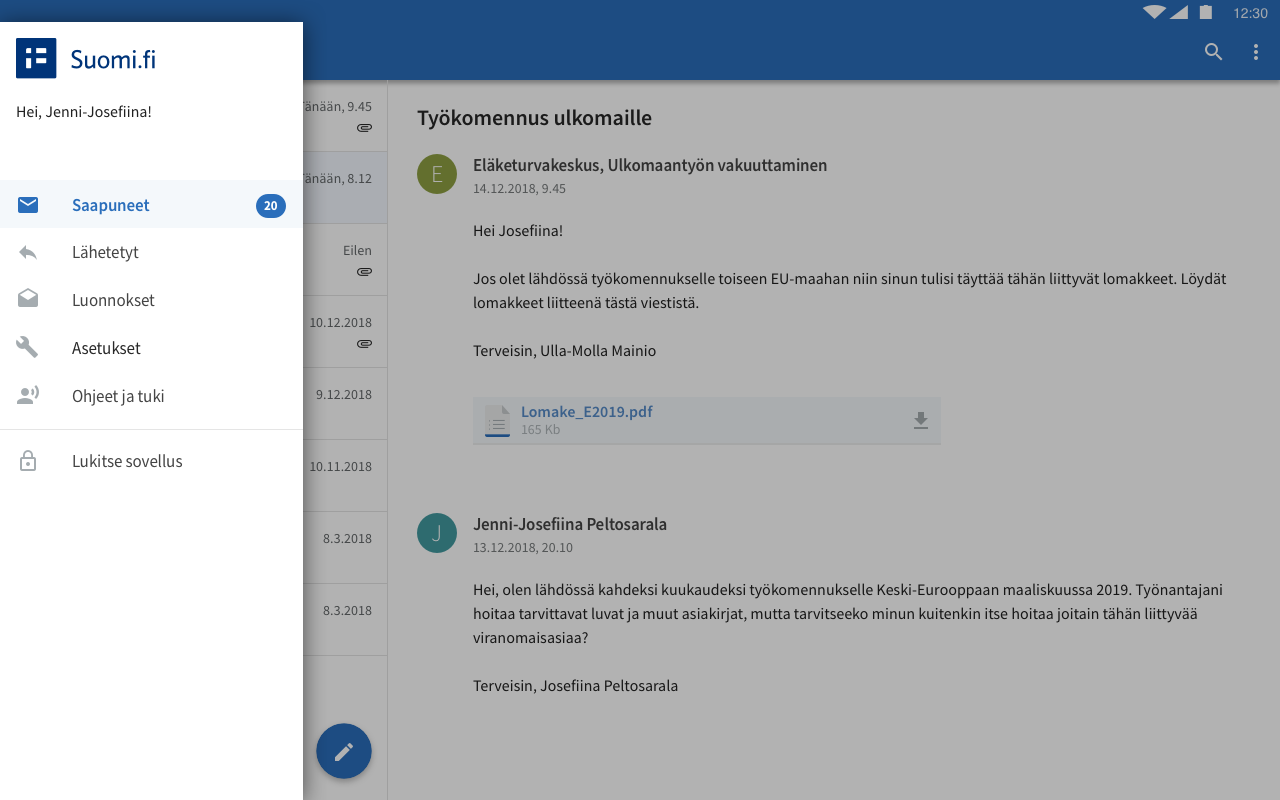Click the Lomake_E2019.pdf attachment link
Image resolution: width=1280 pixels, height=800 pixels.
click(x=587, y=411)
